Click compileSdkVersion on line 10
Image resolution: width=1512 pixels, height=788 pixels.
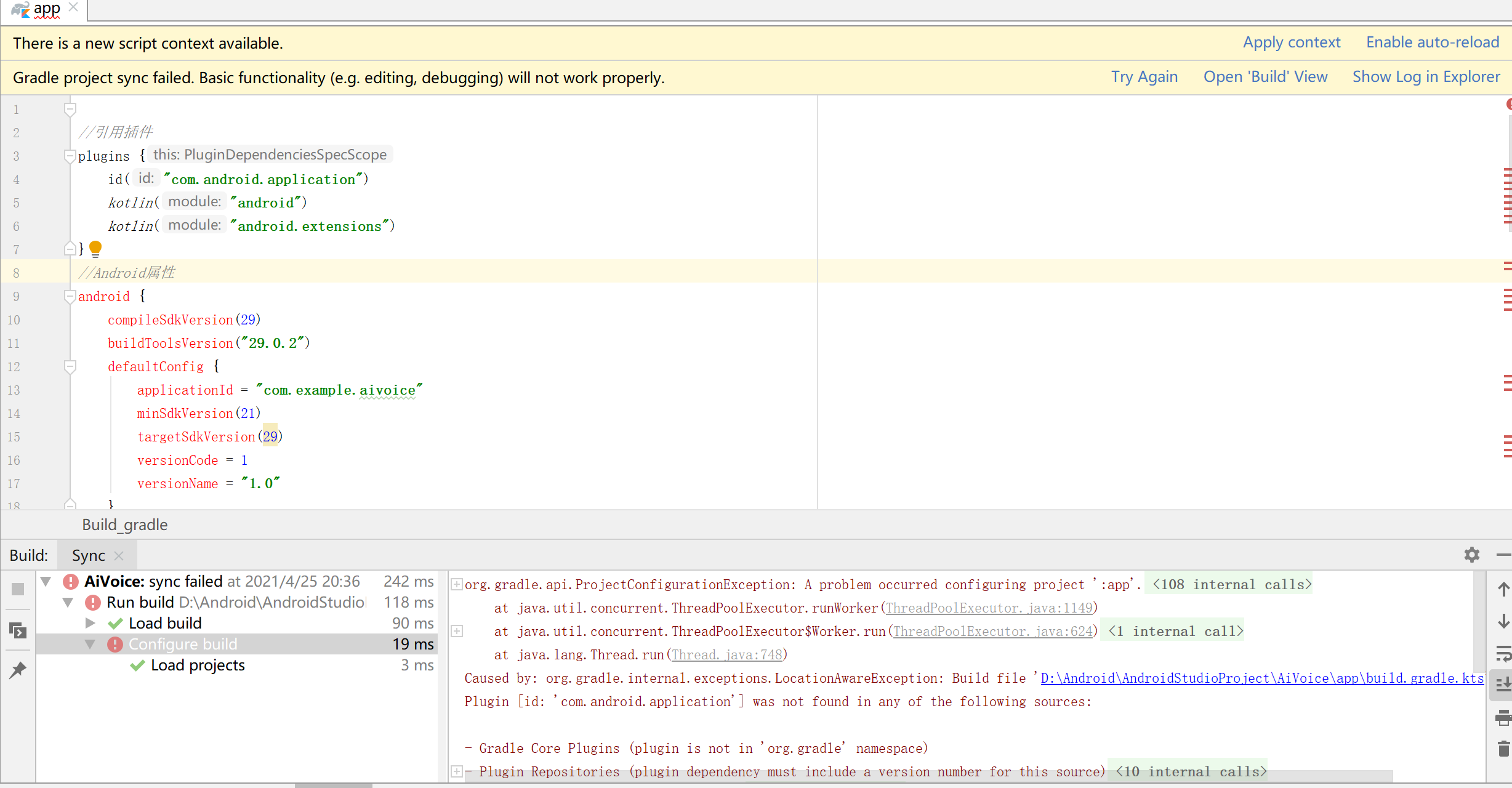170,320
